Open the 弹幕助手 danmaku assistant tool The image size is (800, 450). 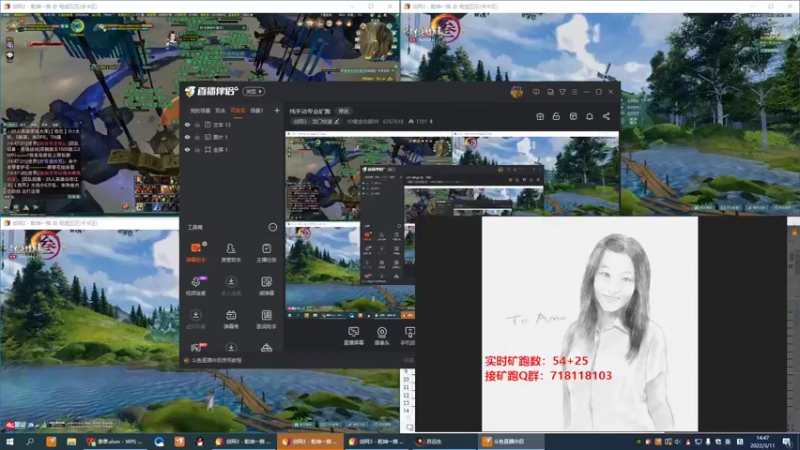point(196,252)
